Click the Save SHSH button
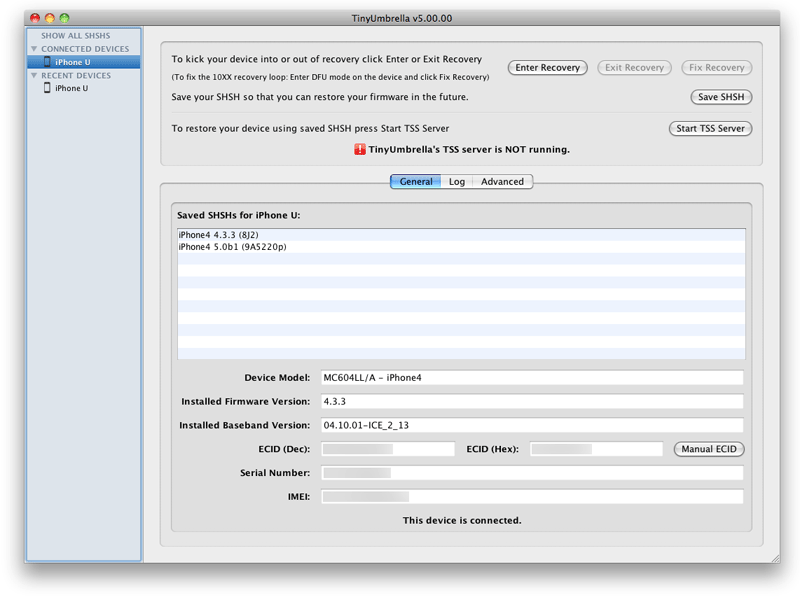Viewport: 800px width, 602px height. coord(721,97)
